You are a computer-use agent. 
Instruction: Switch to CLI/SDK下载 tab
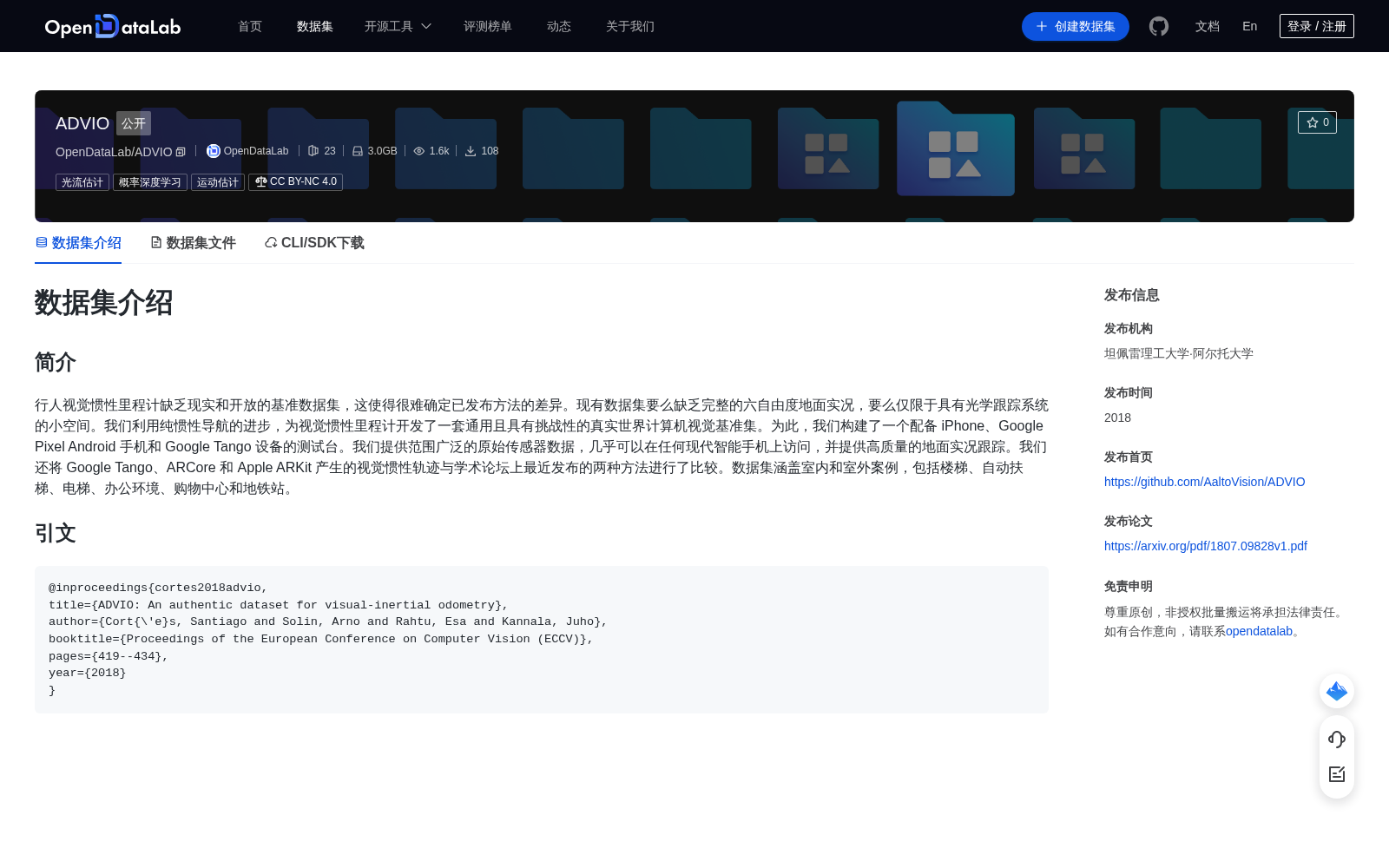coord(314,243)
